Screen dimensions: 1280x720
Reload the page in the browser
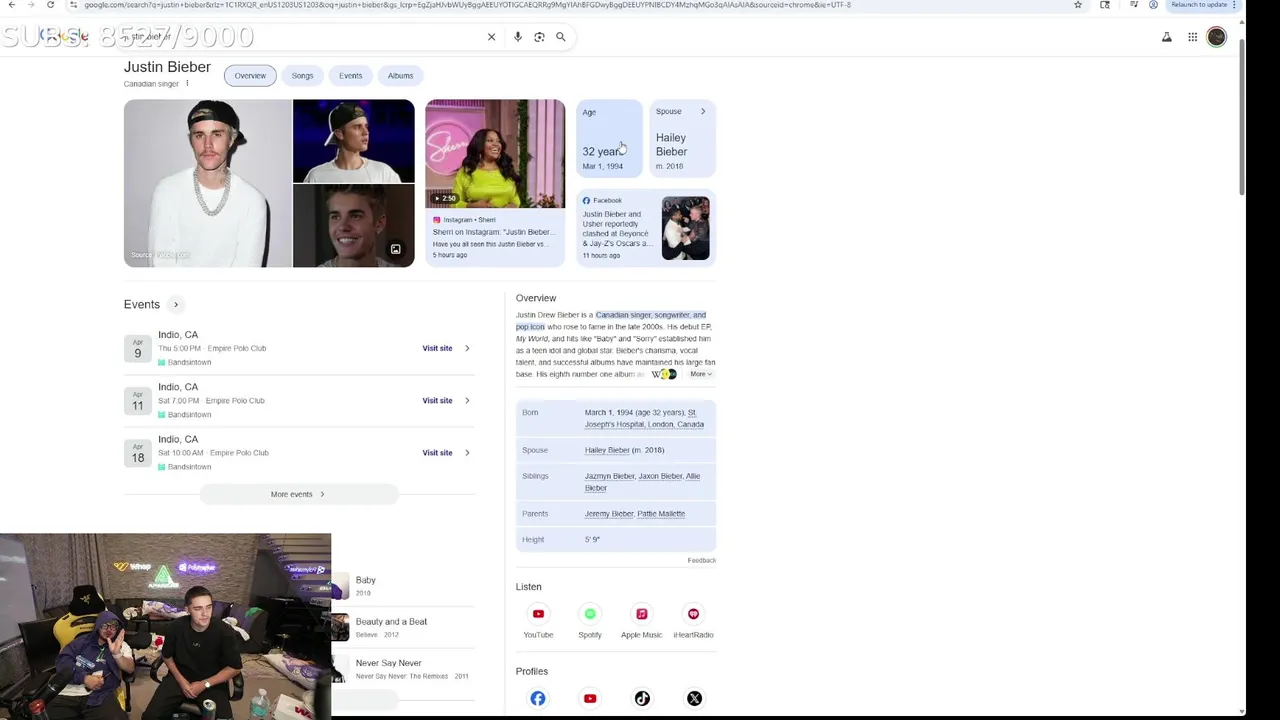(50, 5)
